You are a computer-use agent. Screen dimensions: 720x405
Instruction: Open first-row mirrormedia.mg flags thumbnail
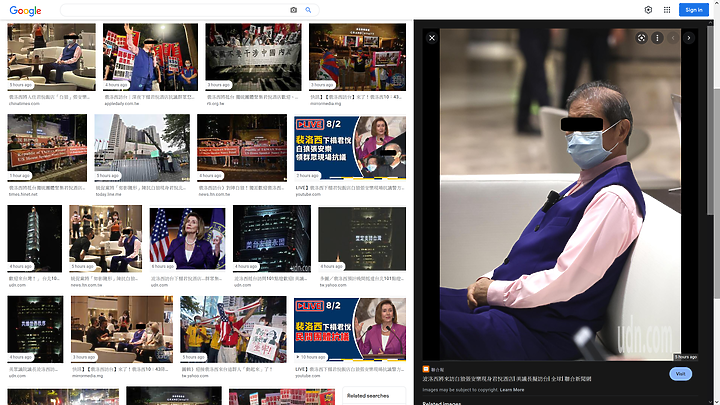357,57
